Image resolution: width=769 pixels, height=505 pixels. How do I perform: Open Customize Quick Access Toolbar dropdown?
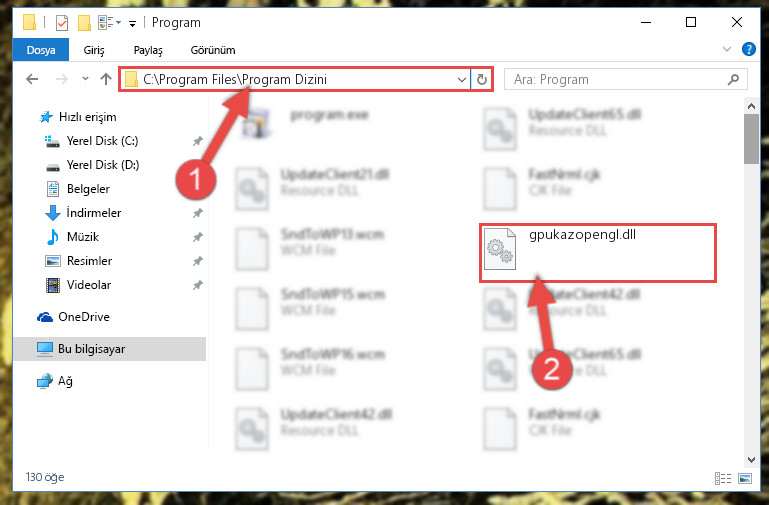point(132,23)
